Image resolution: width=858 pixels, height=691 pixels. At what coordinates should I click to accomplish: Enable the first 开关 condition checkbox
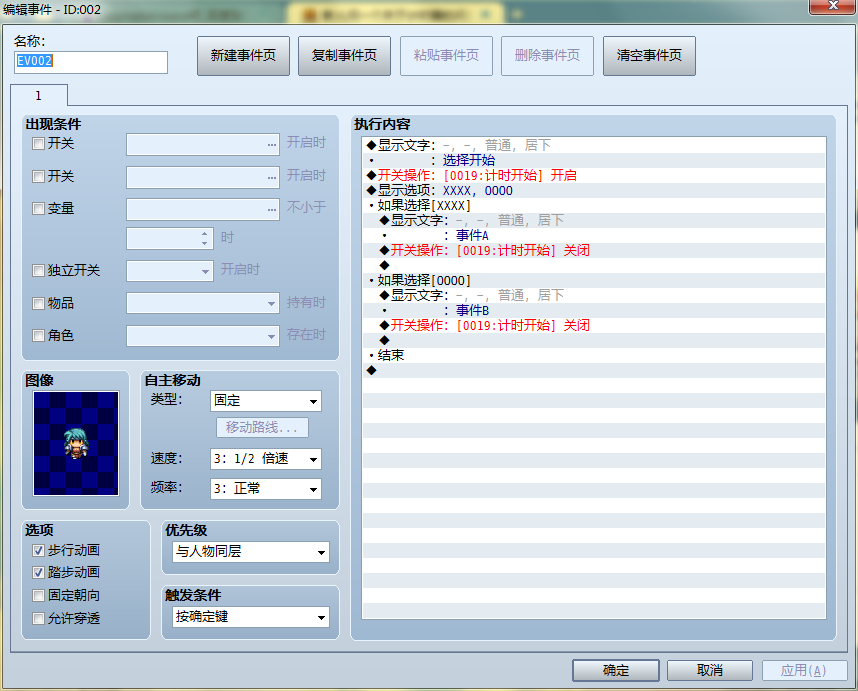[38, 144]
